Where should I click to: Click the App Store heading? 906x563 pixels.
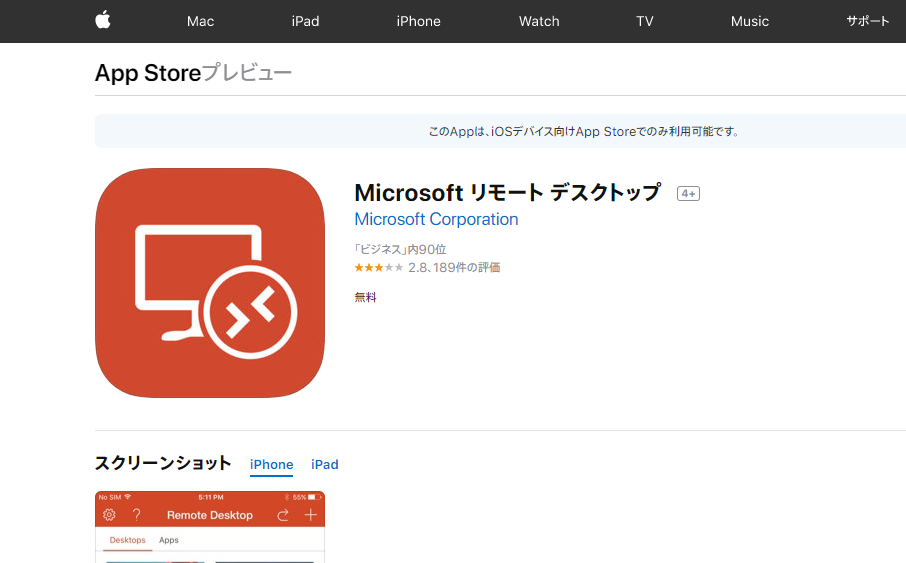(148, 73)
